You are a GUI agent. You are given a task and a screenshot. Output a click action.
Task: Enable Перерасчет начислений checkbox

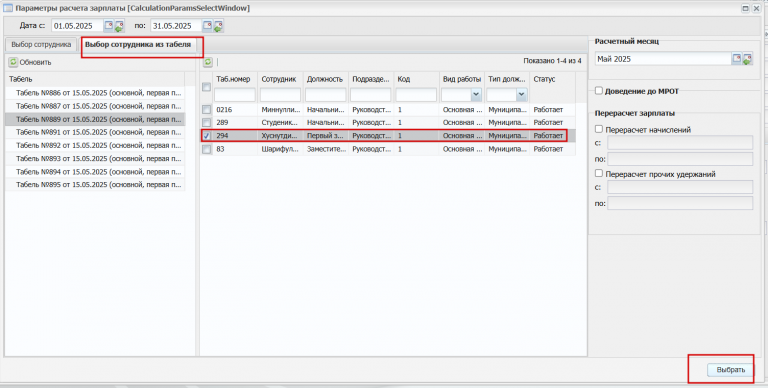click(599, 129)
